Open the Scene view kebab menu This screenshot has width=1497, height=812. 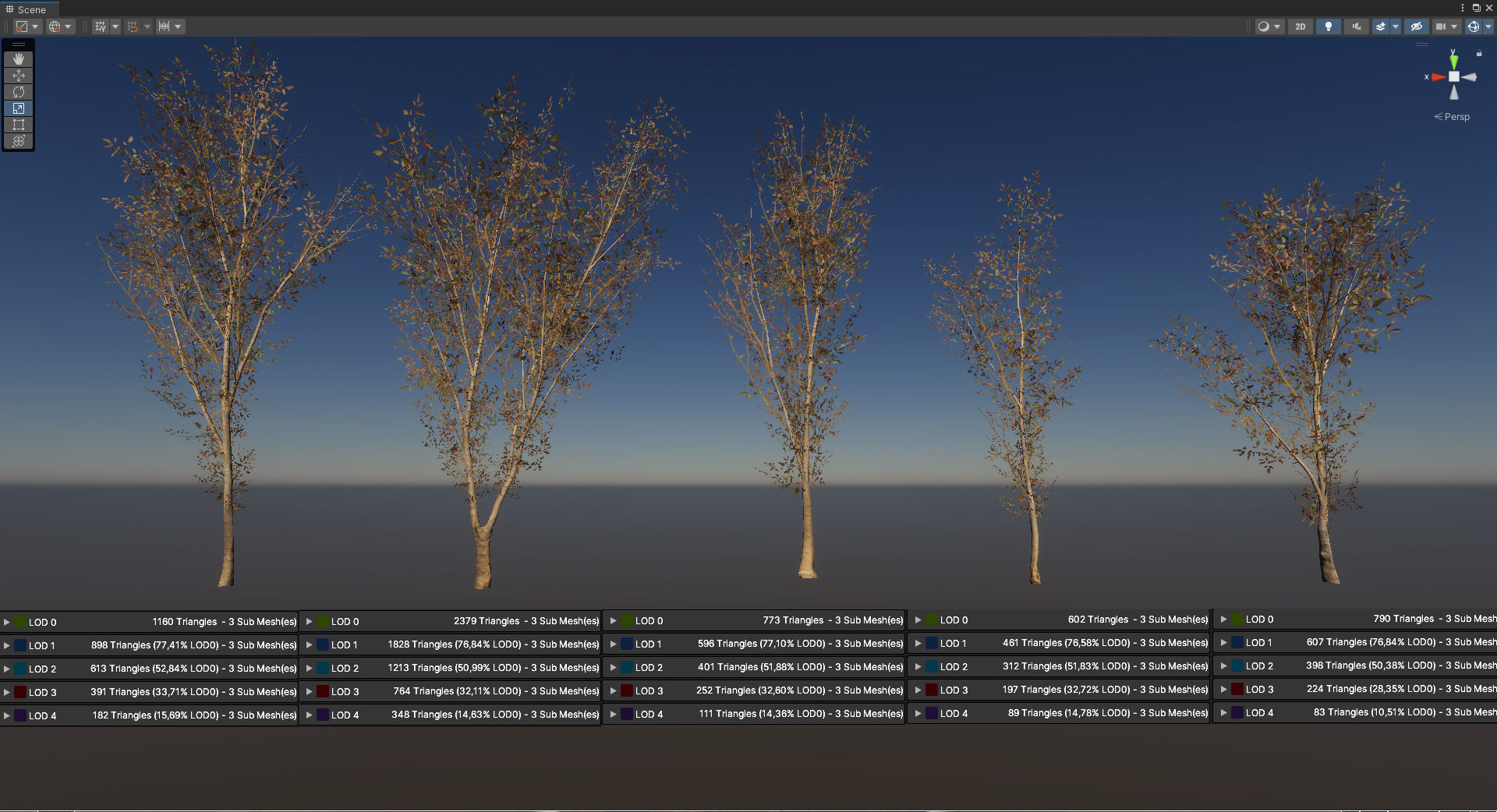point(1462,9)
